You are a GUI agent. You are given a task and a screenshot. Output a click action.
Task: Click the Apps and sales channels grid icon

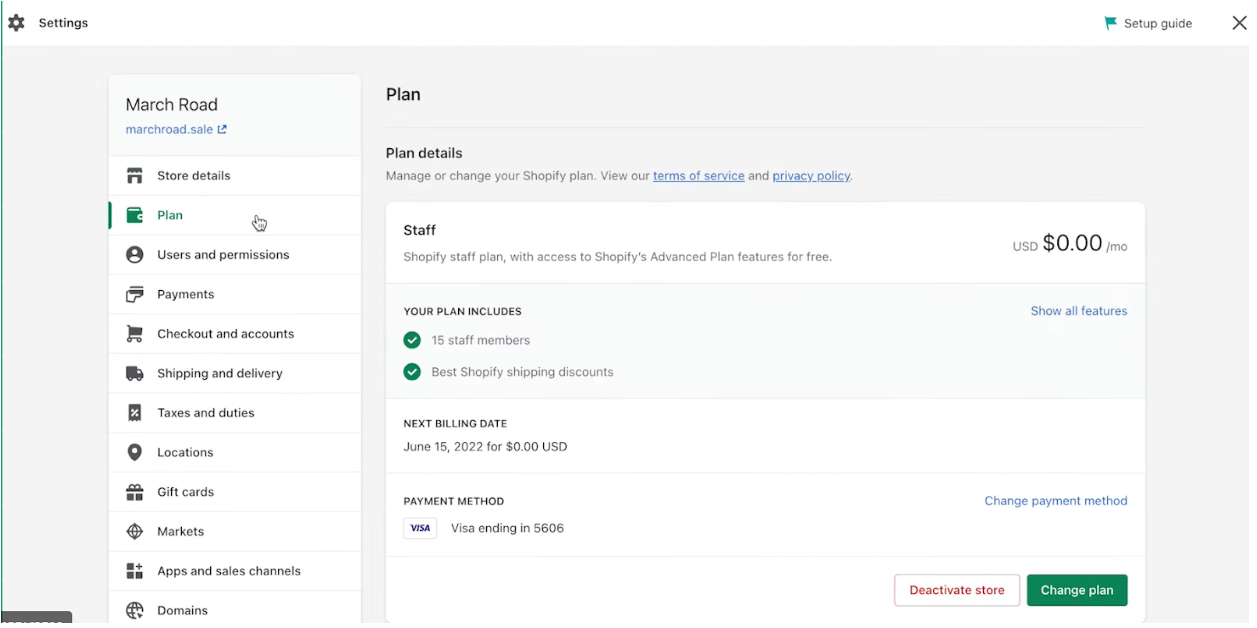click(134, 571)
